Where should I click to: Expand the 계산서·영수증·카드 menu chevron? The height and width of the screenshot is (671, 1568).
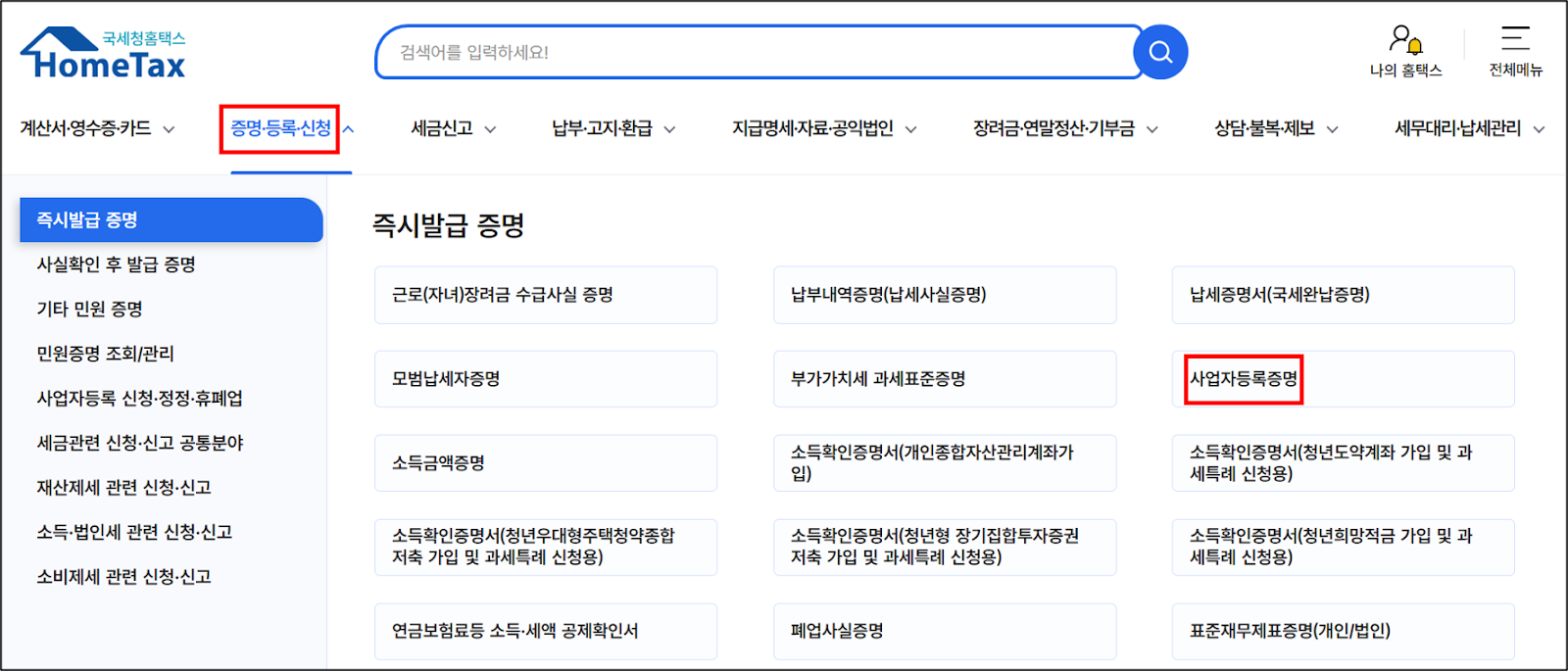pyautogui.click(x=169, y=129)
